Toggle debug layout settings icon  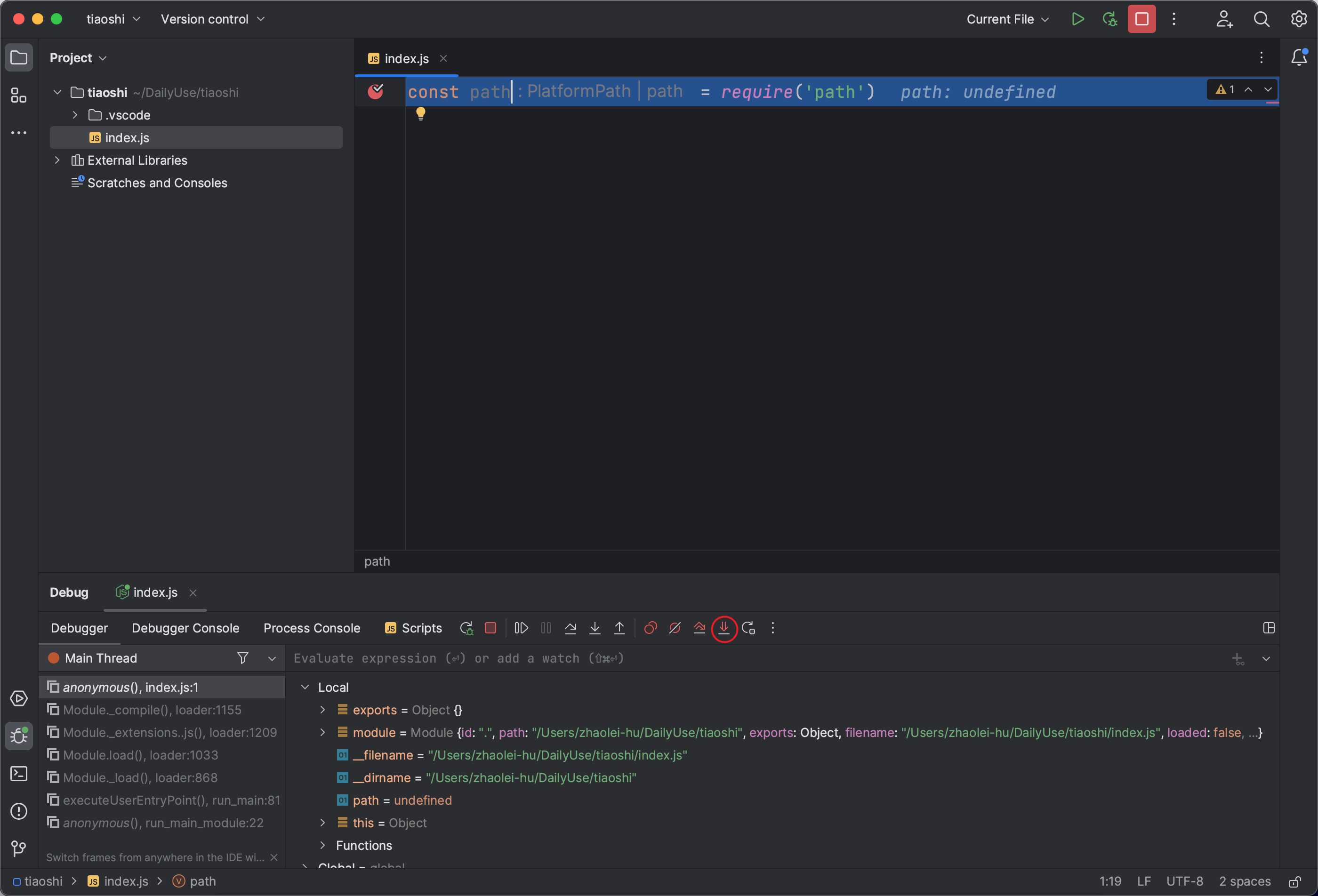pyautogui.click(x=1269, y=628)
